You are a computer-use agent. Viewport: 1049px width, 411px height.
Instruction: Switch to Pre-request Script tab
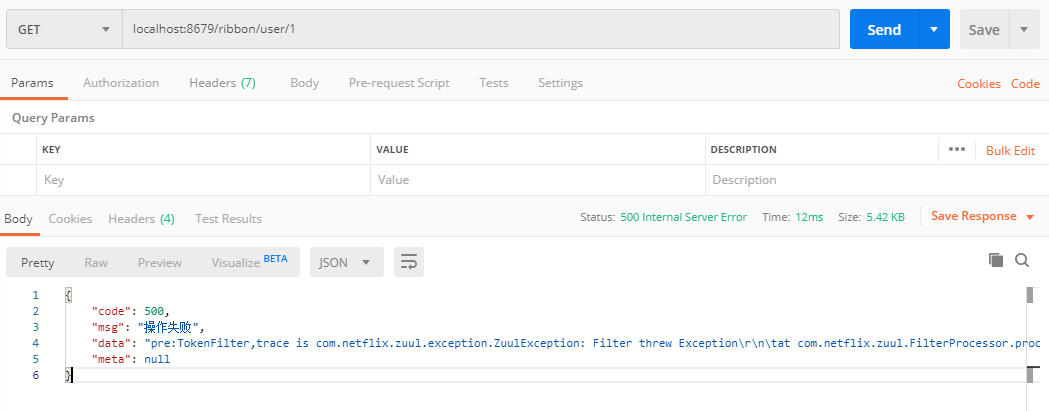399,83
